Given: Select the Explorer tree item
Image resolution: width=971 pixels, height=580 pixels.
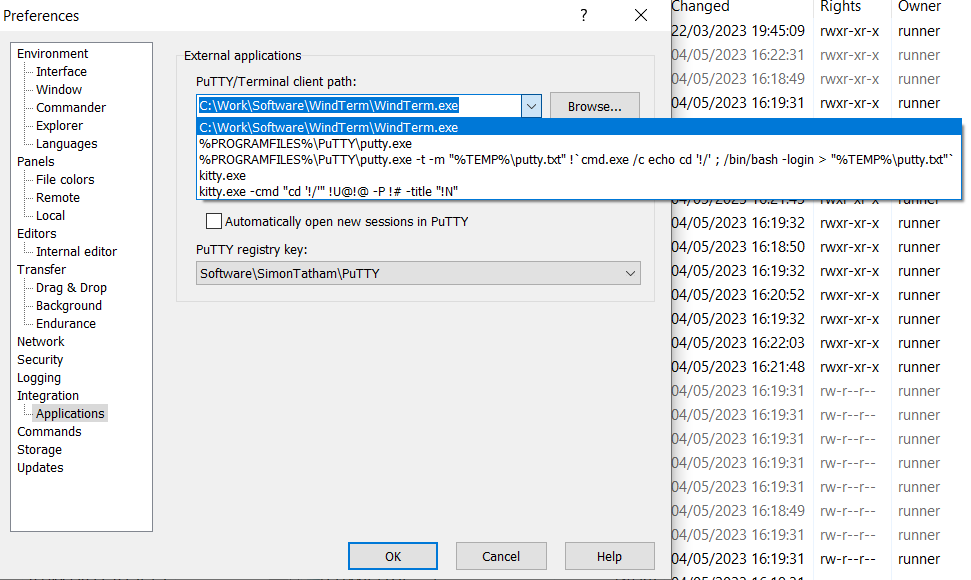Looking at the screenshot, I should click(x=59, y=125).
